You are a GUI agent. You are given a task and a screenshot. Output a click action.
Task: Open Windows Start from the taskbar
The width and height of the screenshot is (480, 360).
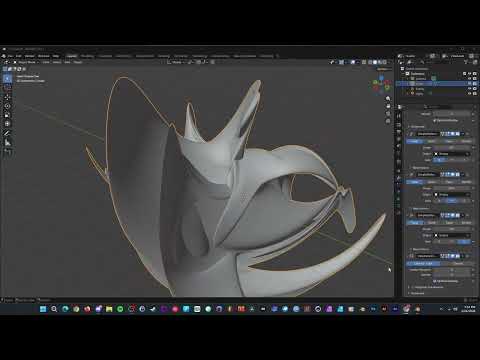point(43,309)
